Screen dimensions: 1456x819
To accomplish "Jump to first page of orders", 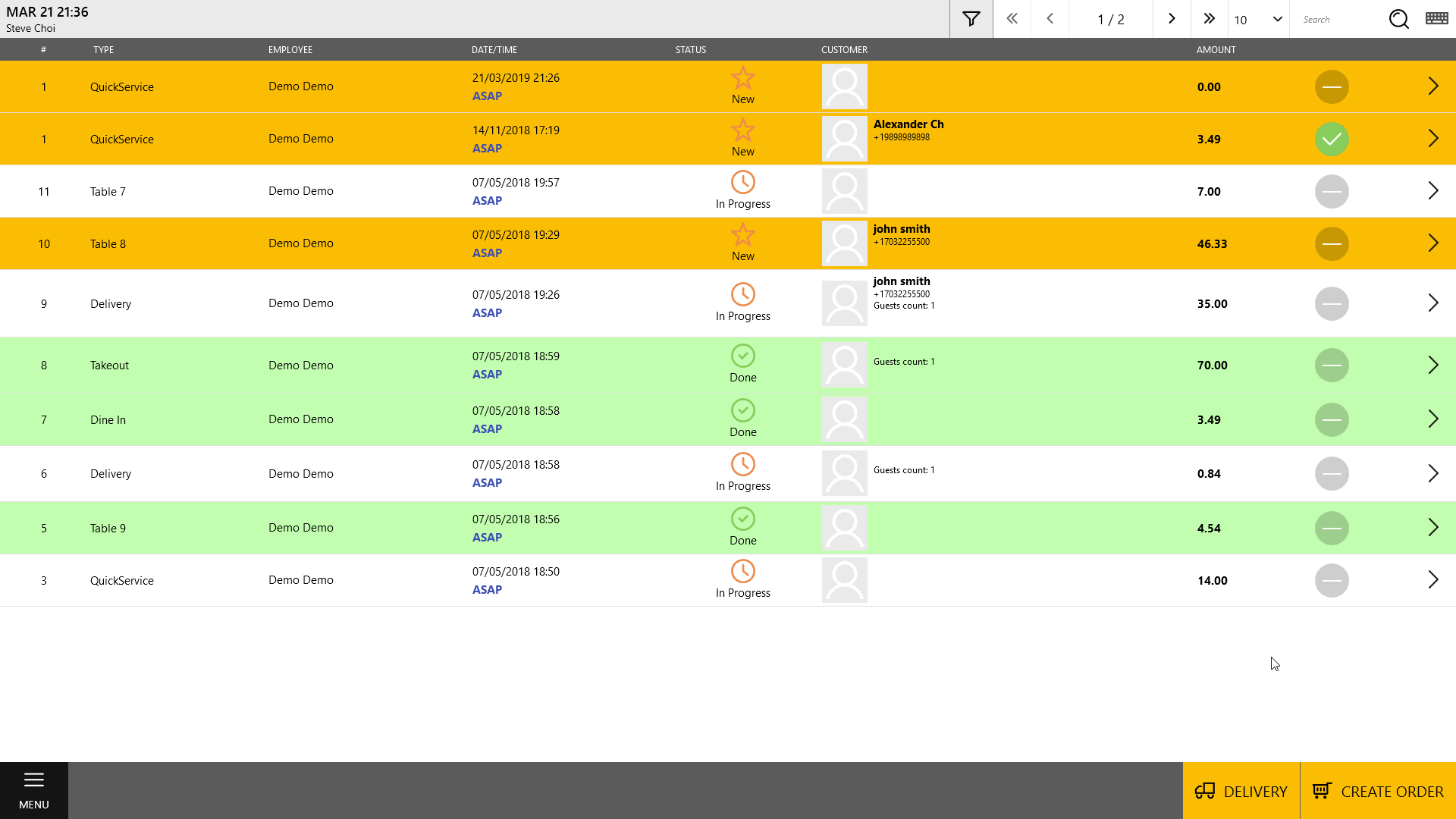I will [x=1012, y=19].
